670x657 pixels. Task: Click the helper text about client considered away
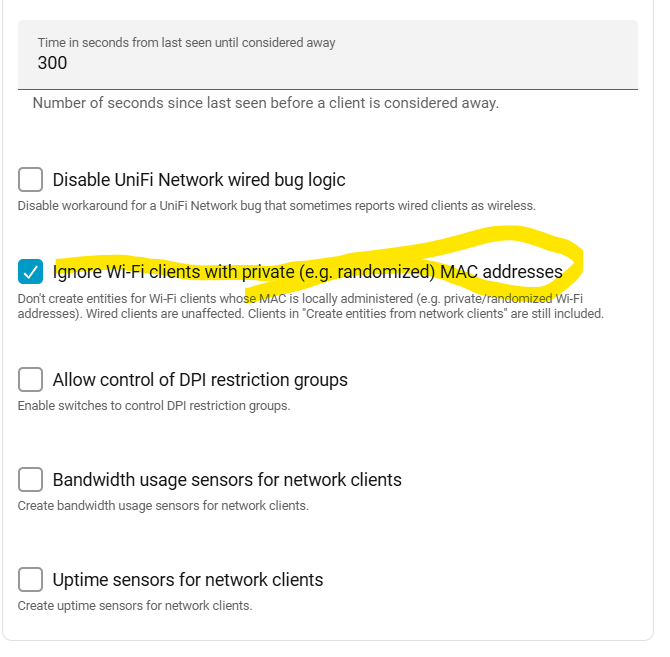click(266, 103)
